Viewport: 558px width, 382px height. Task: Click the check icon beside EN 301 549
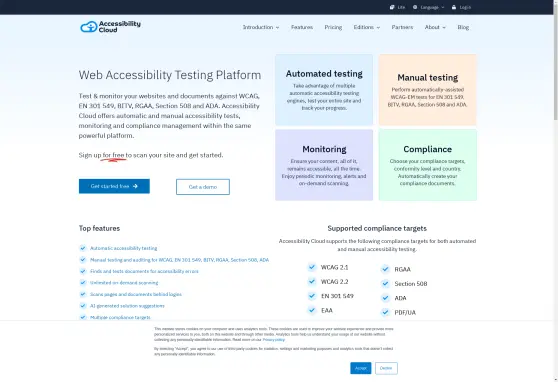pos(312,296)
